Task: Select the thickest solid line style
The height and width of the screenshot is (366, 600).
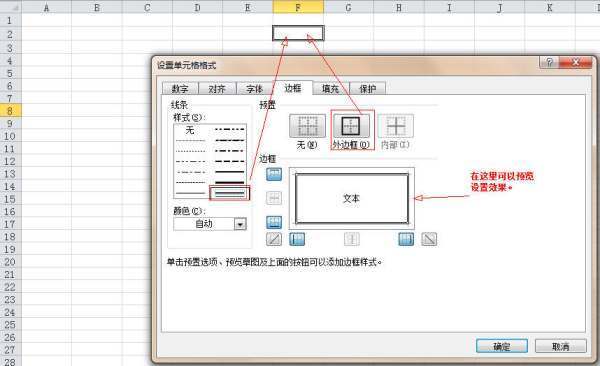Action: pos(229,183)
